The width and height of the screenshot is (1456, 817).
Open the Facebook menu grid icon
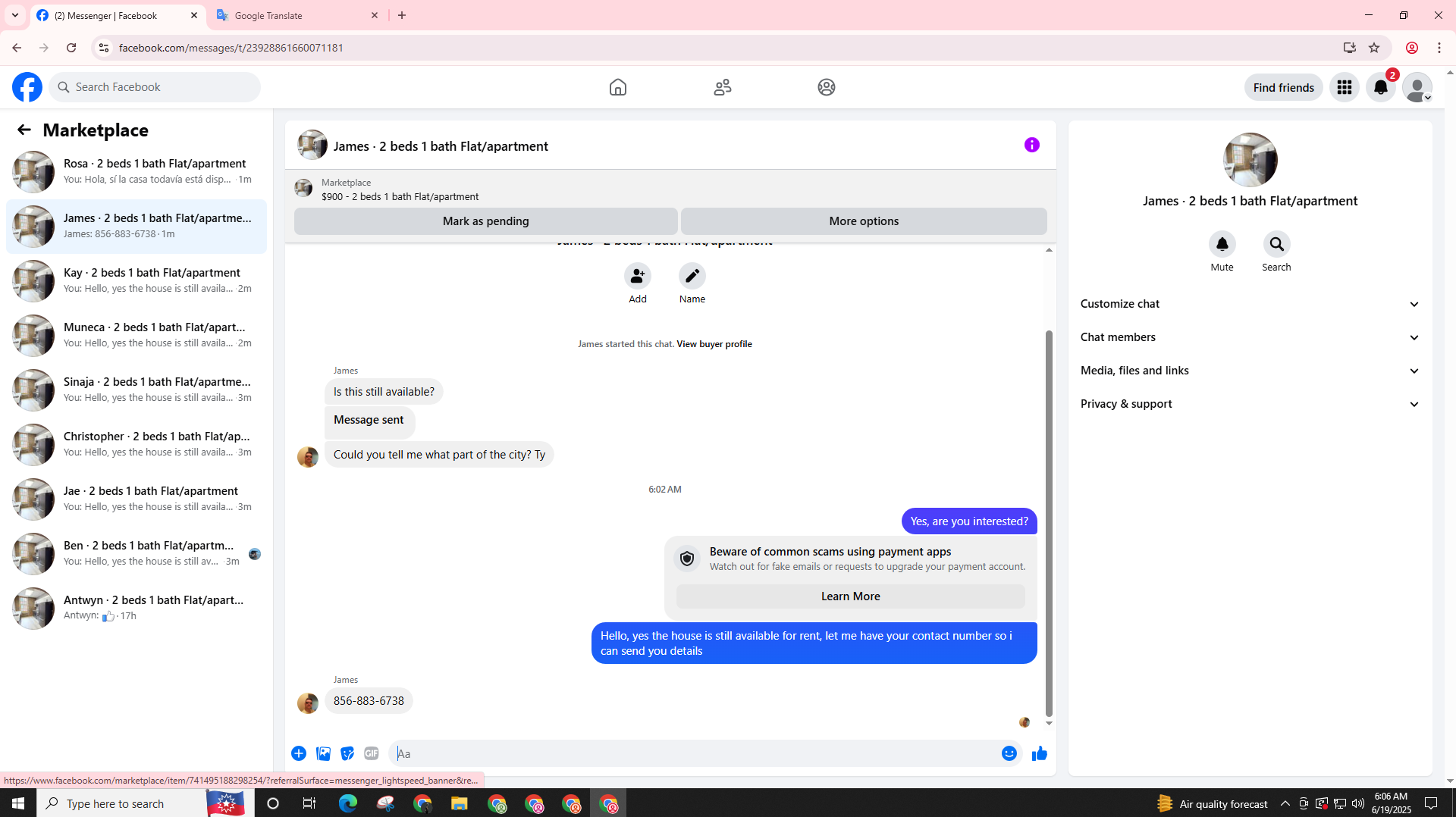coord(1345,87)
